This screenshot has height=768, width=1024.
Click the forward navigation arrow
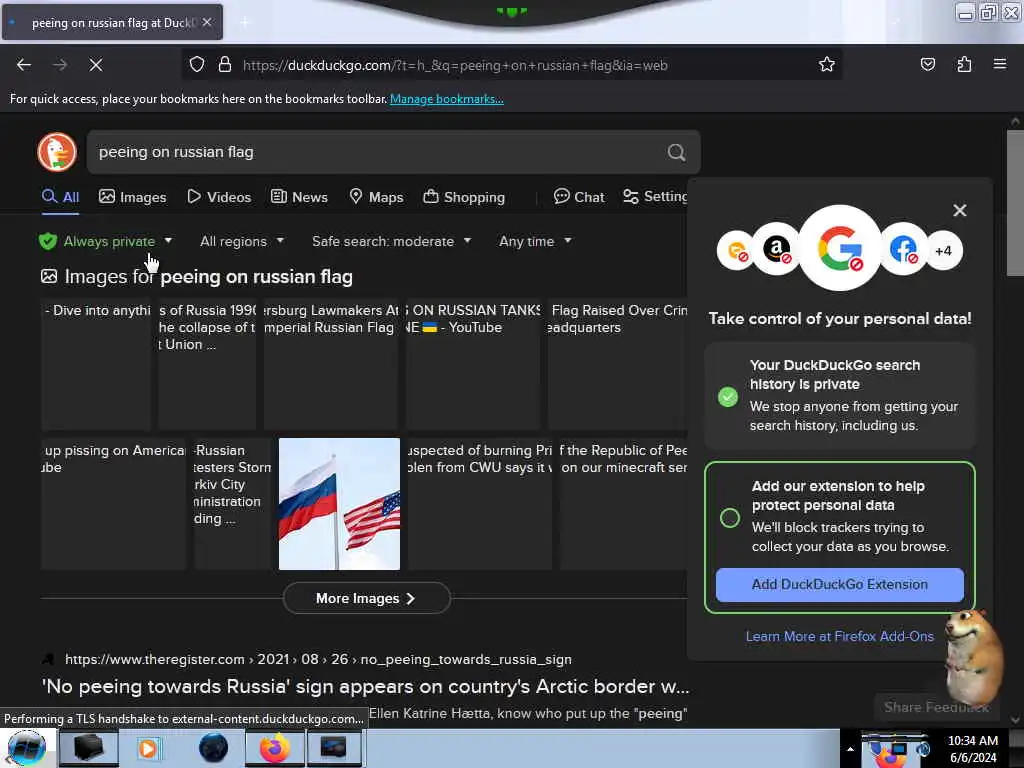(x=60, y=65)
